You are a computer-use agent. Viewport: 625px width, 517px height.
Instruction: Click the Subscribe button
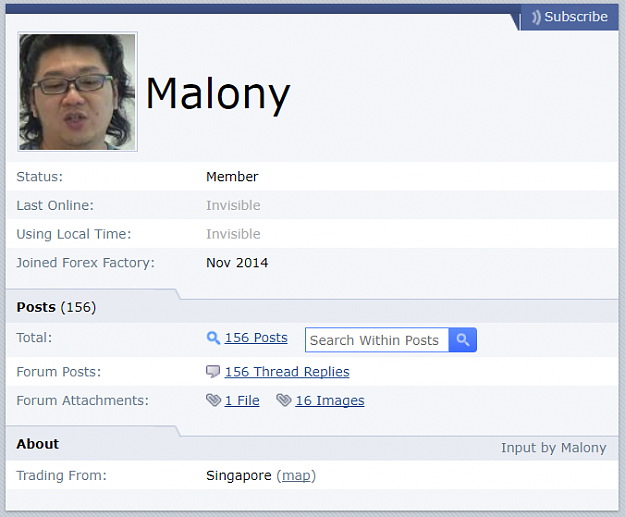[x=570, y=17]
